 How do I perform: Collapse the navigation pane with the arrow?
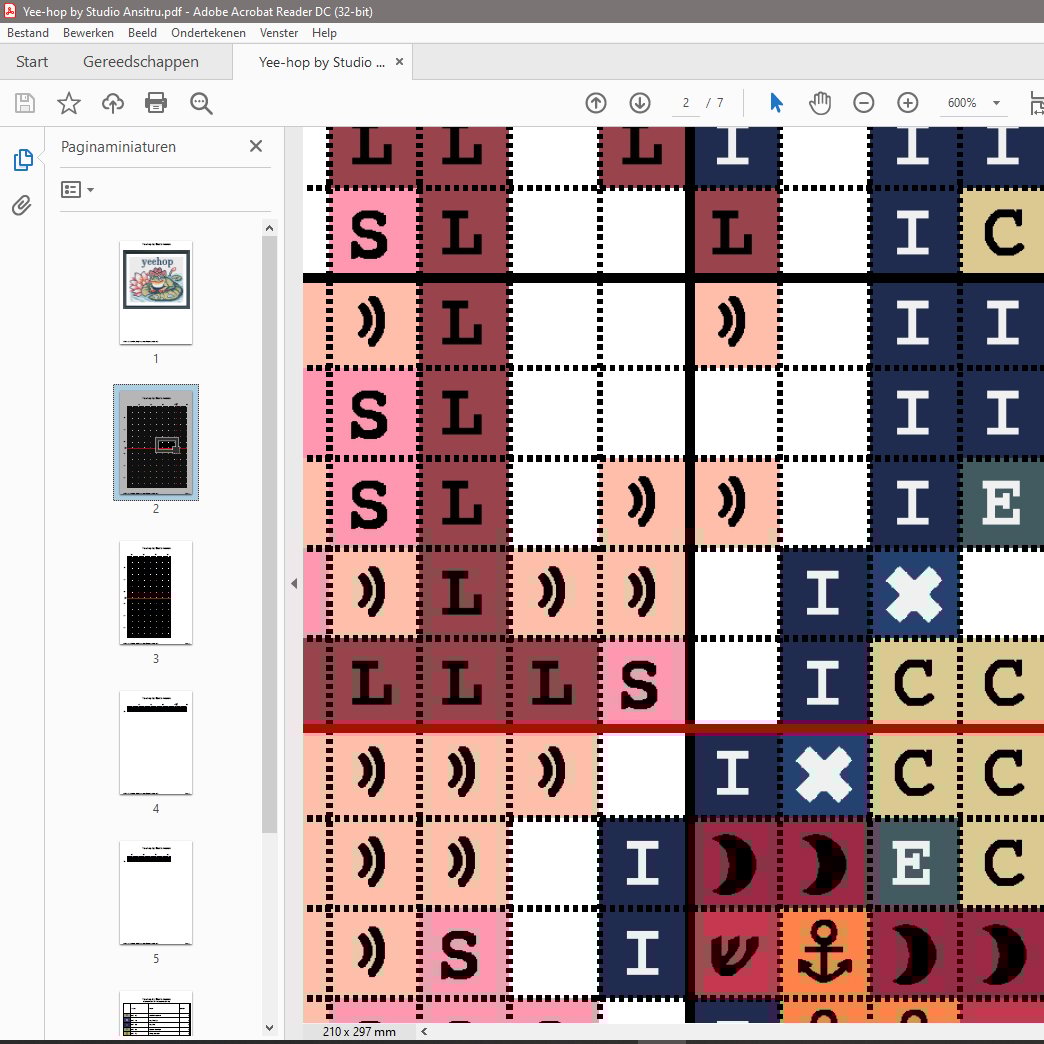[x=294, y=584]
